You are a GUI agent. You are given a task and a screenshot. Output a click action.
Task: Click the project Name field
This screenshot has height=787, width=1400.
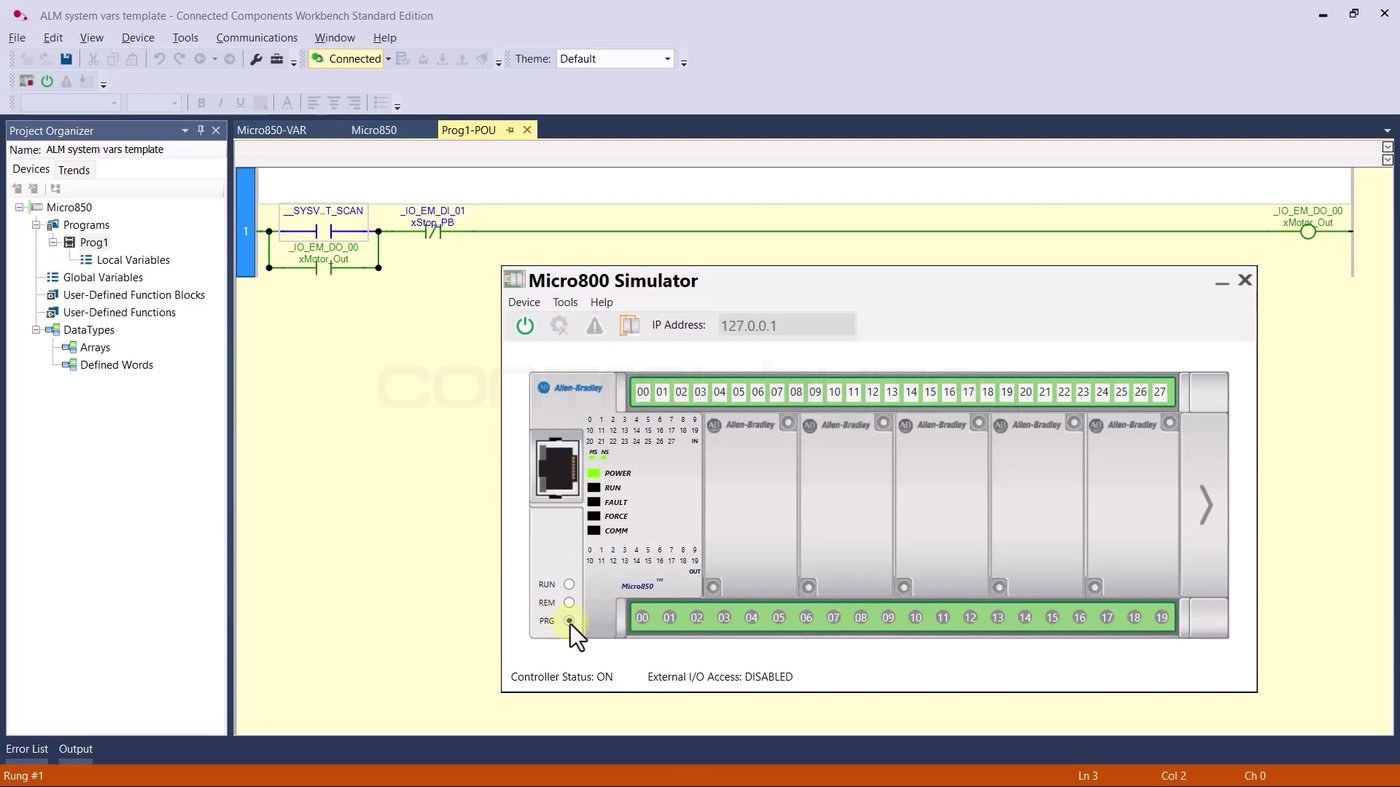point(135,150)
